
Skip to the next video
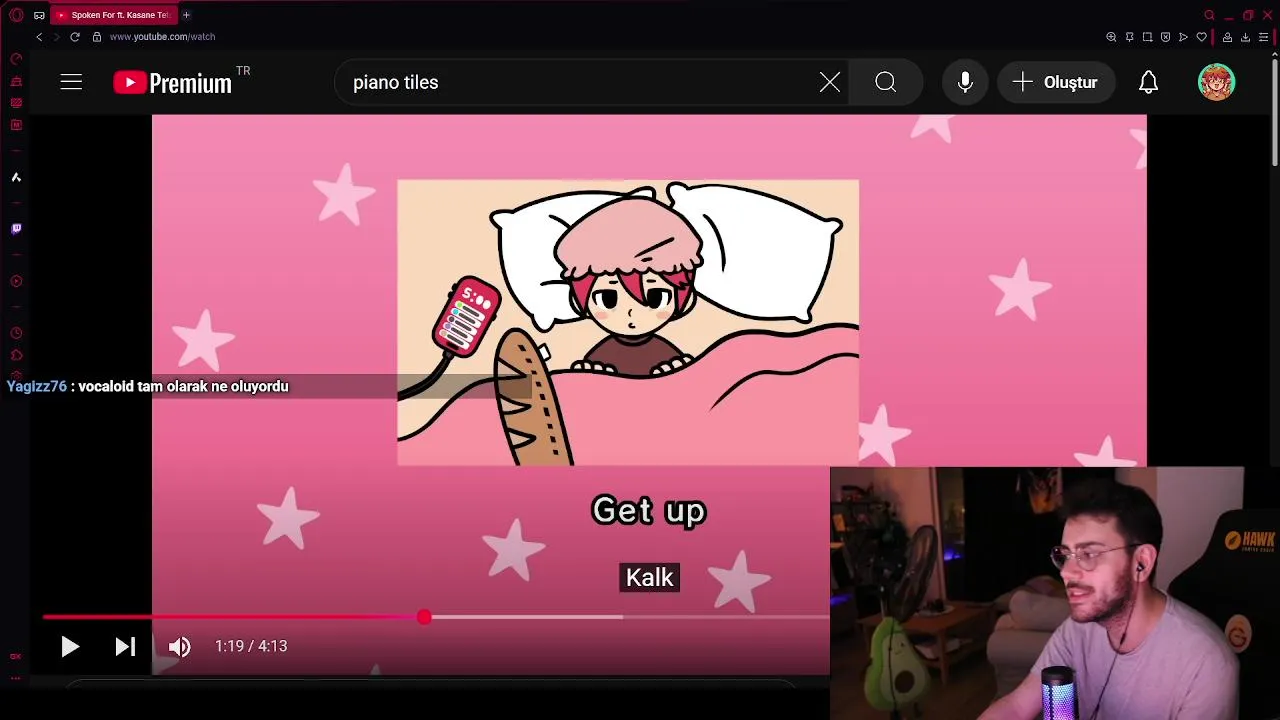[125, 647]
